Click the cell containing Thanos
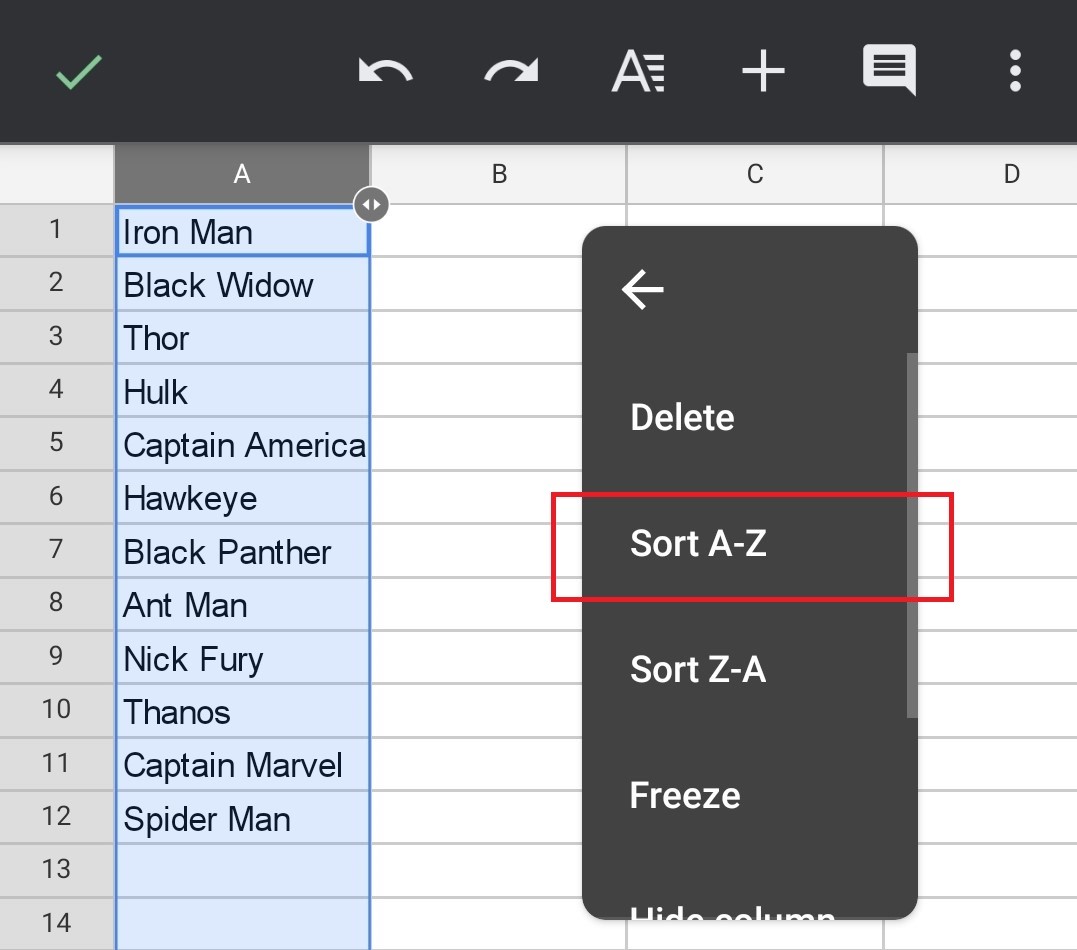 (x=243, y=710)
